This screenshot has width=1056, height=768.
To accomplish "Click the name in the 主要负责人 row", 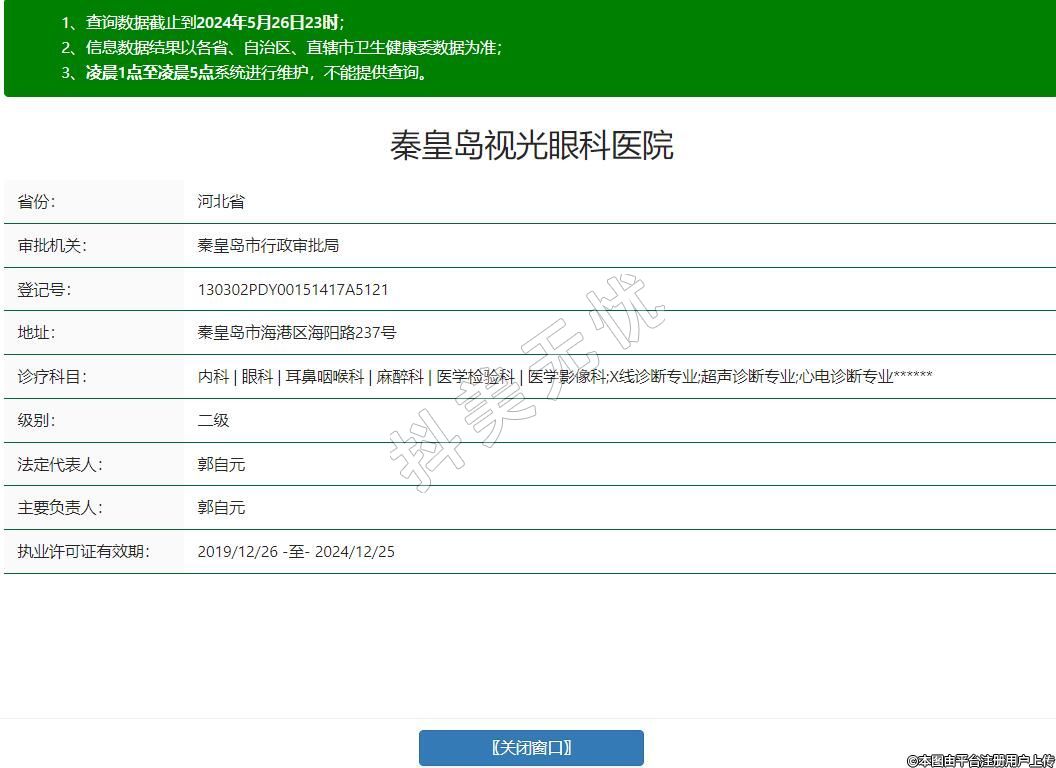I will click(221, 508).
